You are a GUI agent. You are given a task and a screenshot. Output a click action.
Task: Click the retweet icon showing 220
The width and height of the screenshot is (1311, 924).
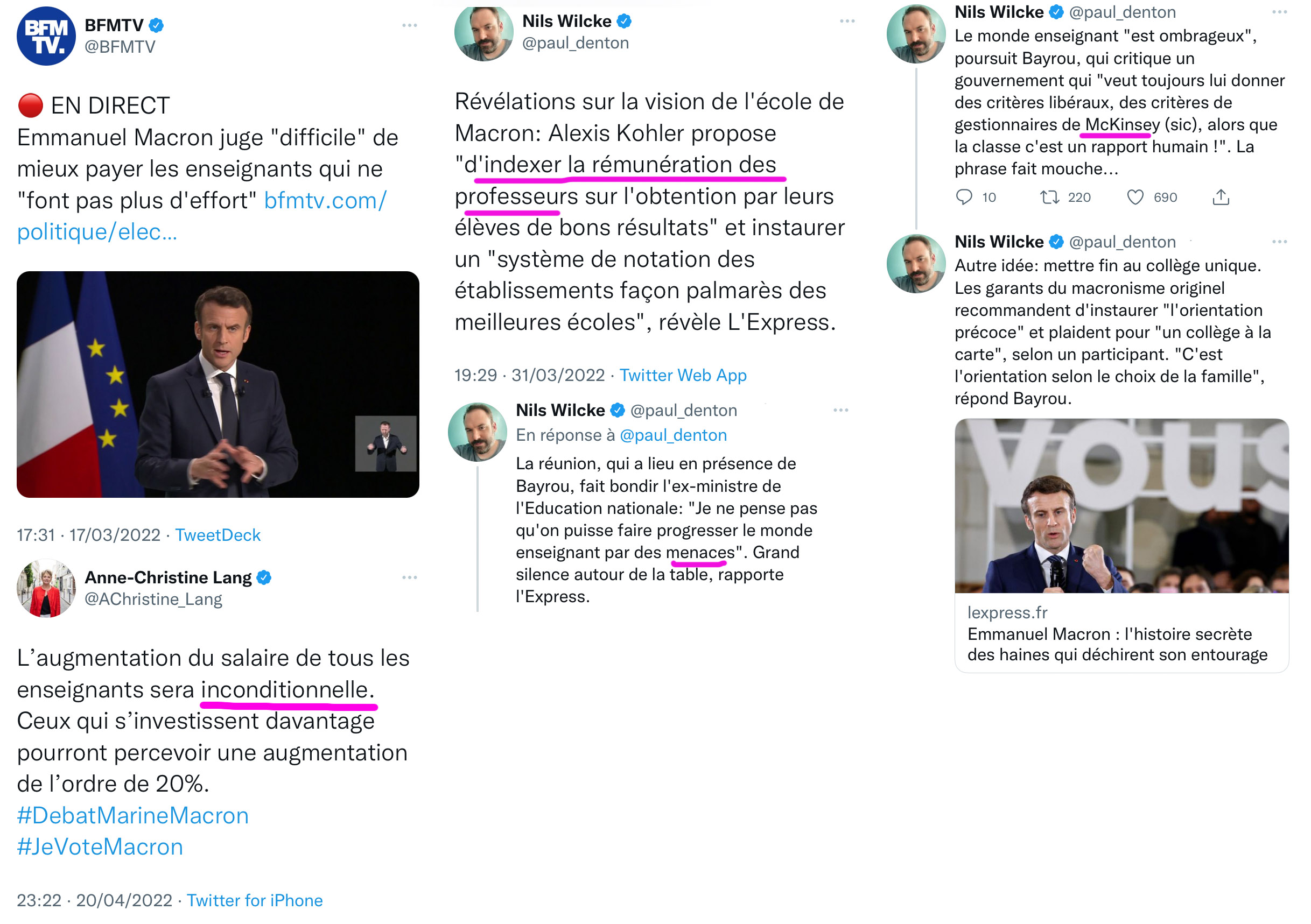[1049, 198]
